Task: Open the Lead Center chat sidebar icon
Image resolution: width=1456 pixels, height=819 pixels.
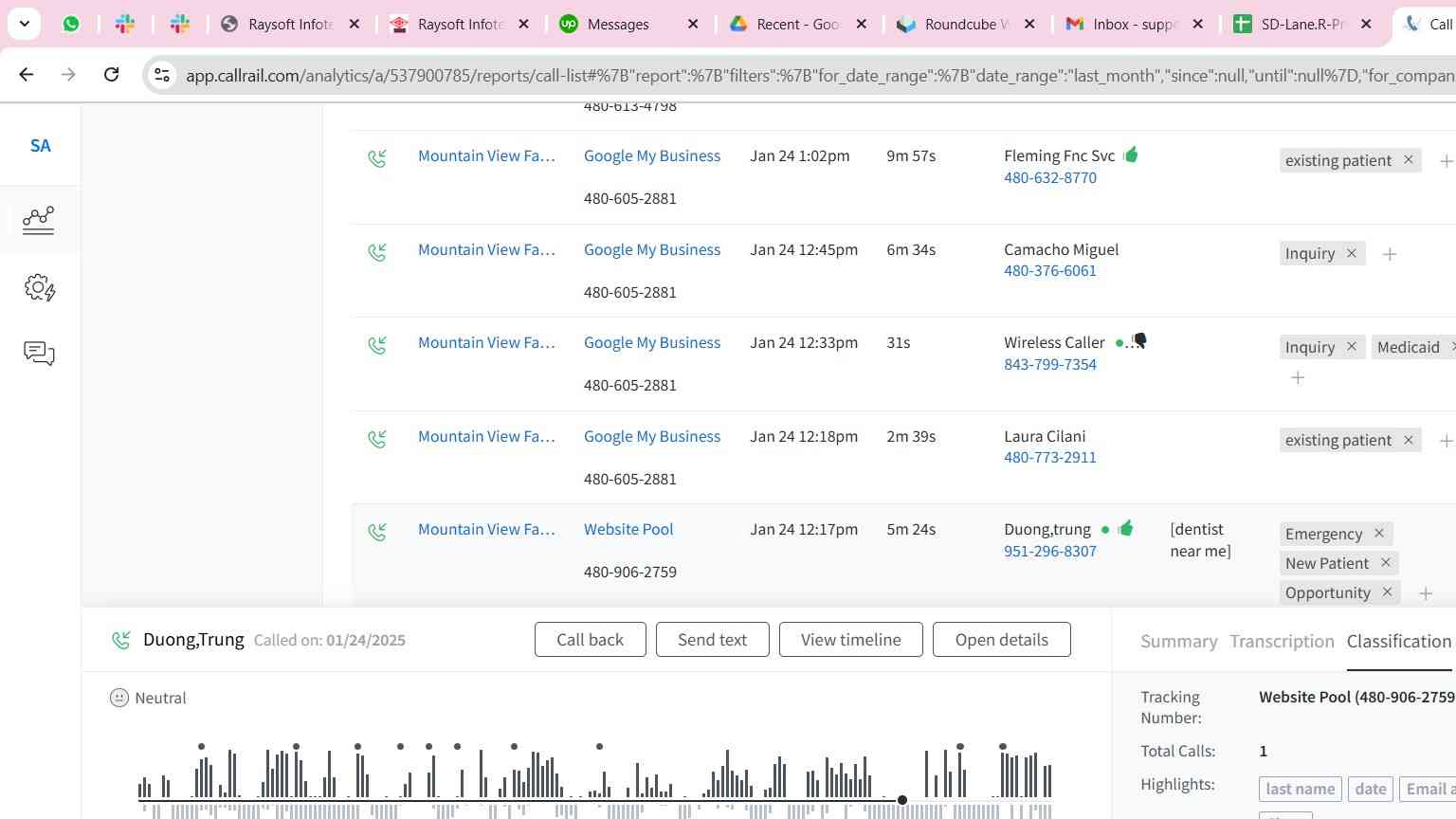Action: click(39, 354)
